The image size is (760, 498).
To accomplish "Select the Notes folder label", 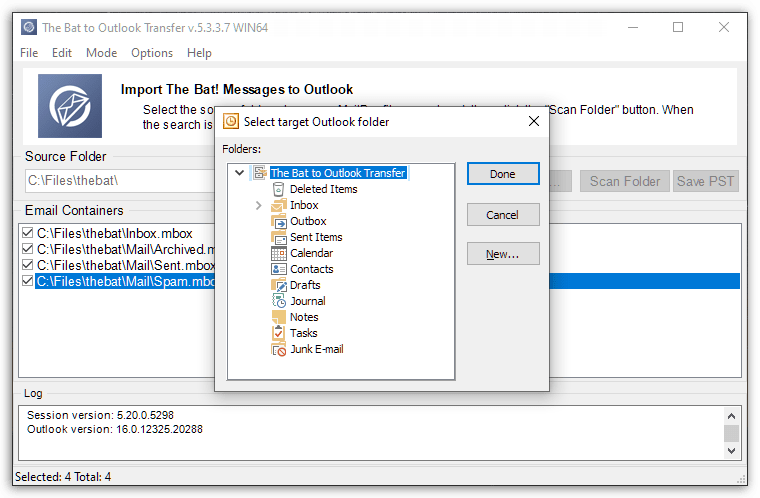I will point(304,317).
